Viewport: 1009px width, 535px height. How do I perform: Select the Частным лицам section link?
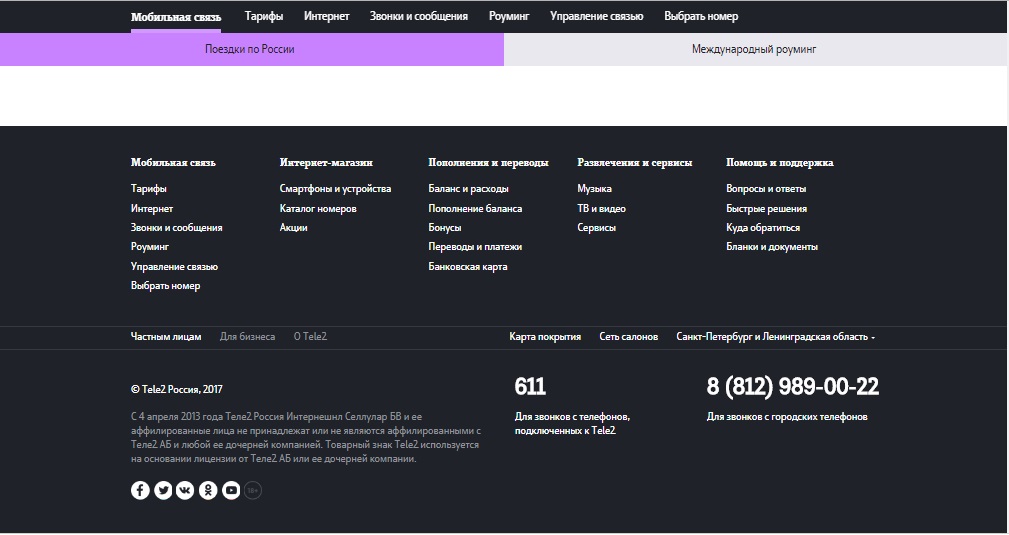point(166,337)
